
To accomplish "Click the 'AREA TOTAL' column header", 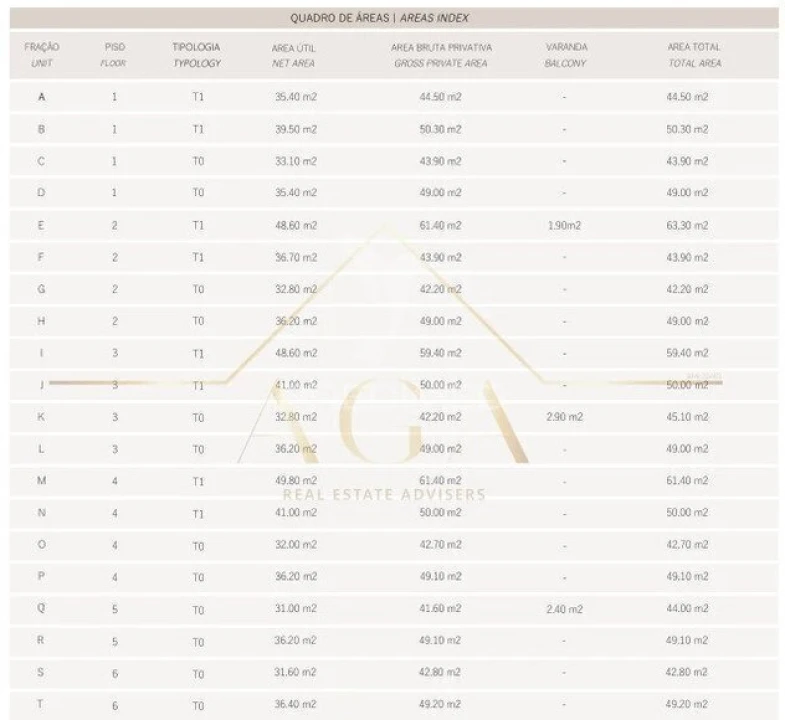I will 694,55.
